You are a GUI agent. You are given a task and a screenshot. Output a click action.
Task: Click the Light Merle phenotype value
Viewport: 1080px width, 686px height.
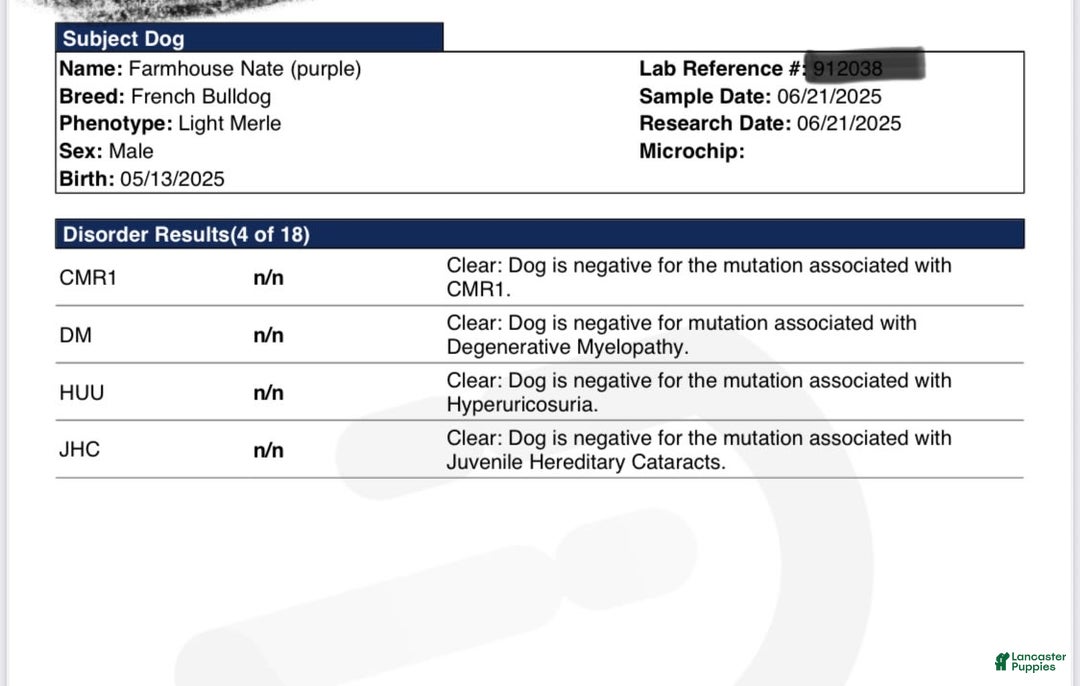[229, 123]
